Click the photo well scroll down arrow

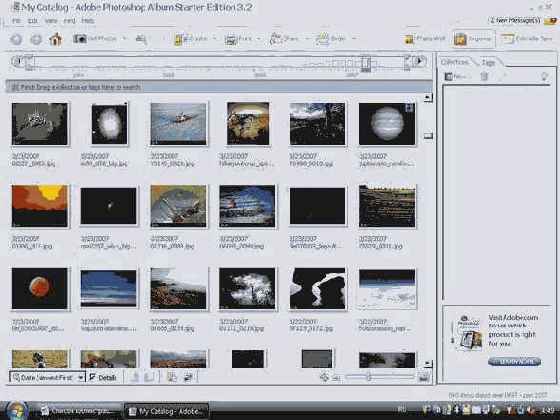pos(427,364)
